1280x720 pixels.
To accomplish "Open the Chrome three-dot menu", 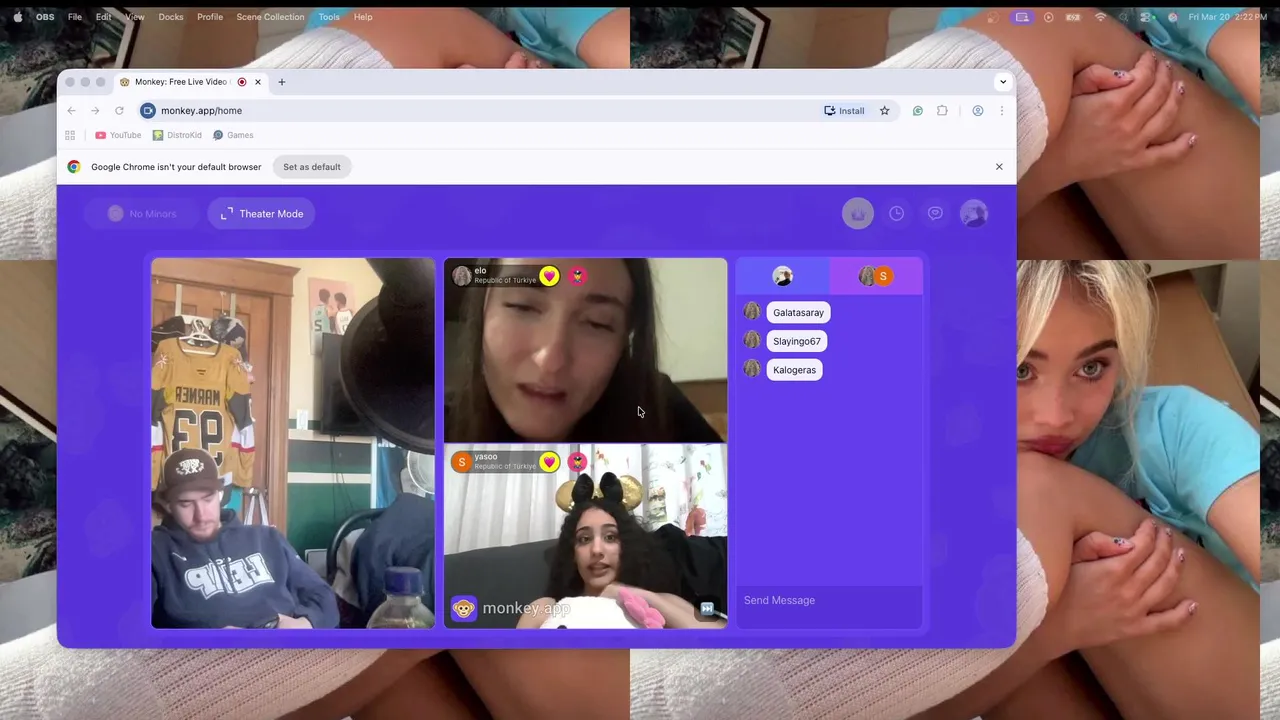I will (1002, 111).
